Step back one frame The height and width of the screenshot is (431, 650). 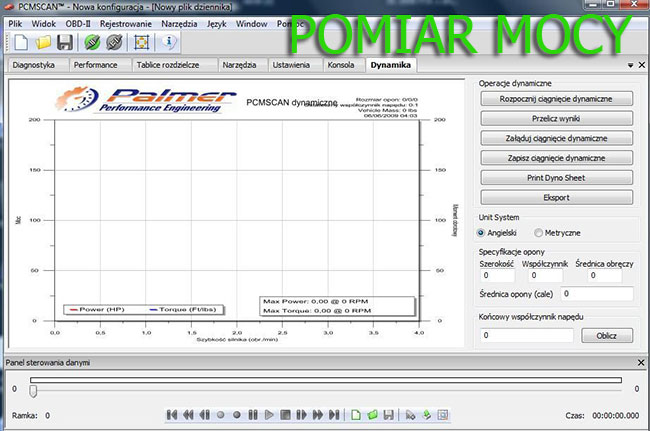[204, 415]
